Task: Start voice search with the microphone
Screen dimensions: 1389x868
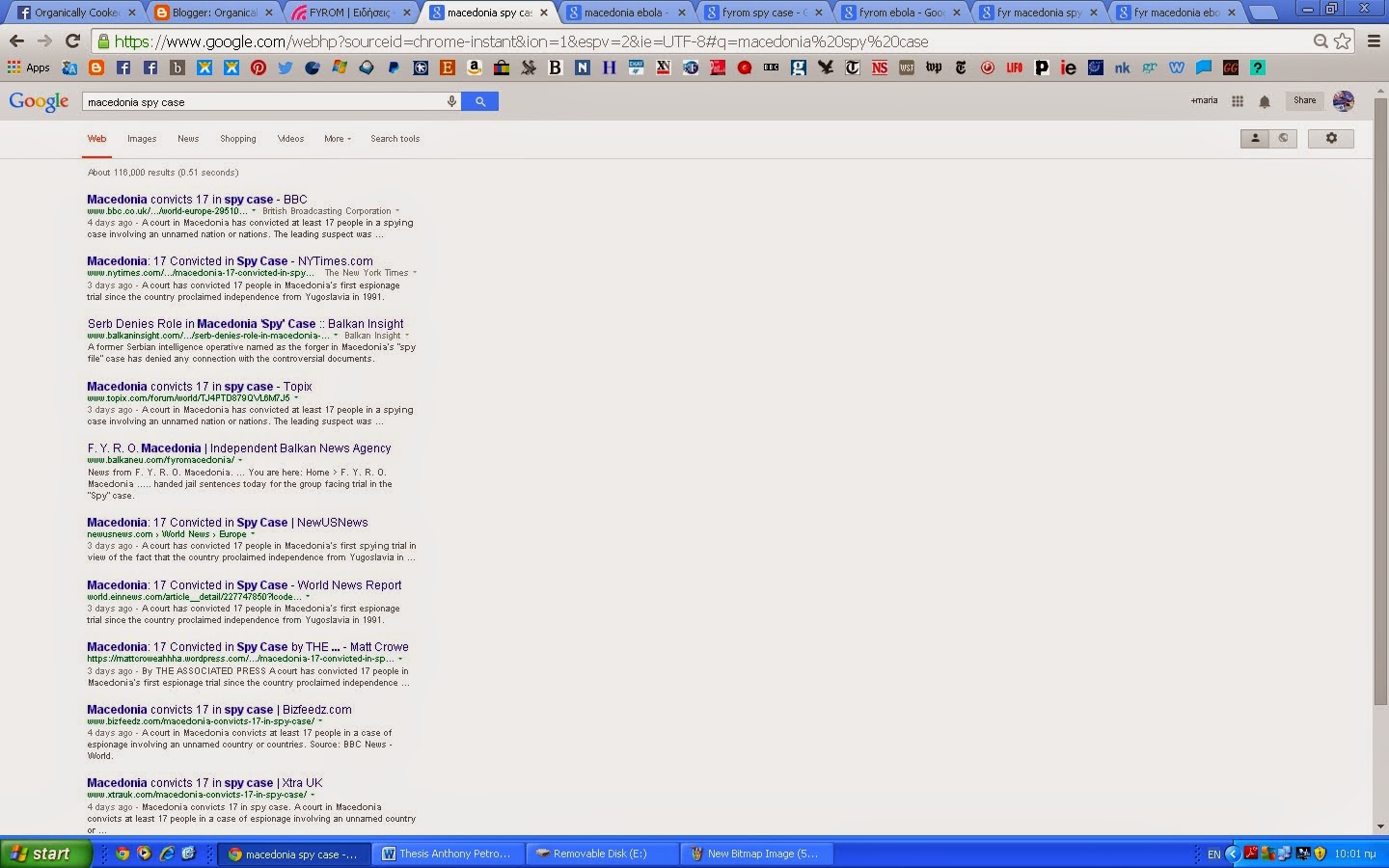Action: click(x=450, y=101)
